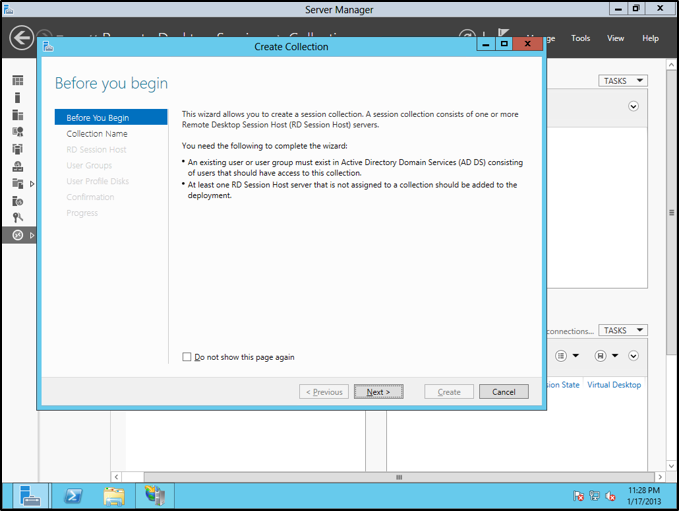The width and height of the screenshot is (679, 511).
Task: Open Remote Desktop Services sidebar icon
Action: coord(17,235)
